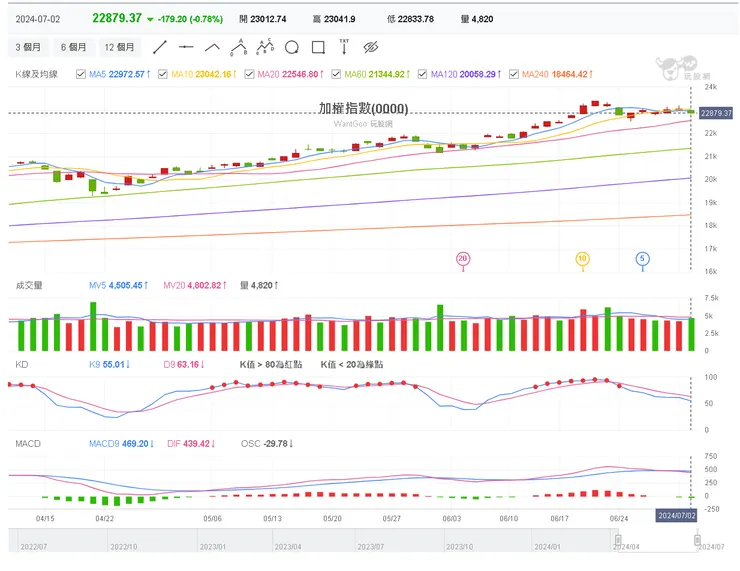The height and width of the screenshot is (571, 740).
Task: Switch chart range to 3 個月
Action: pyautogui.click(x=28, y=47)
